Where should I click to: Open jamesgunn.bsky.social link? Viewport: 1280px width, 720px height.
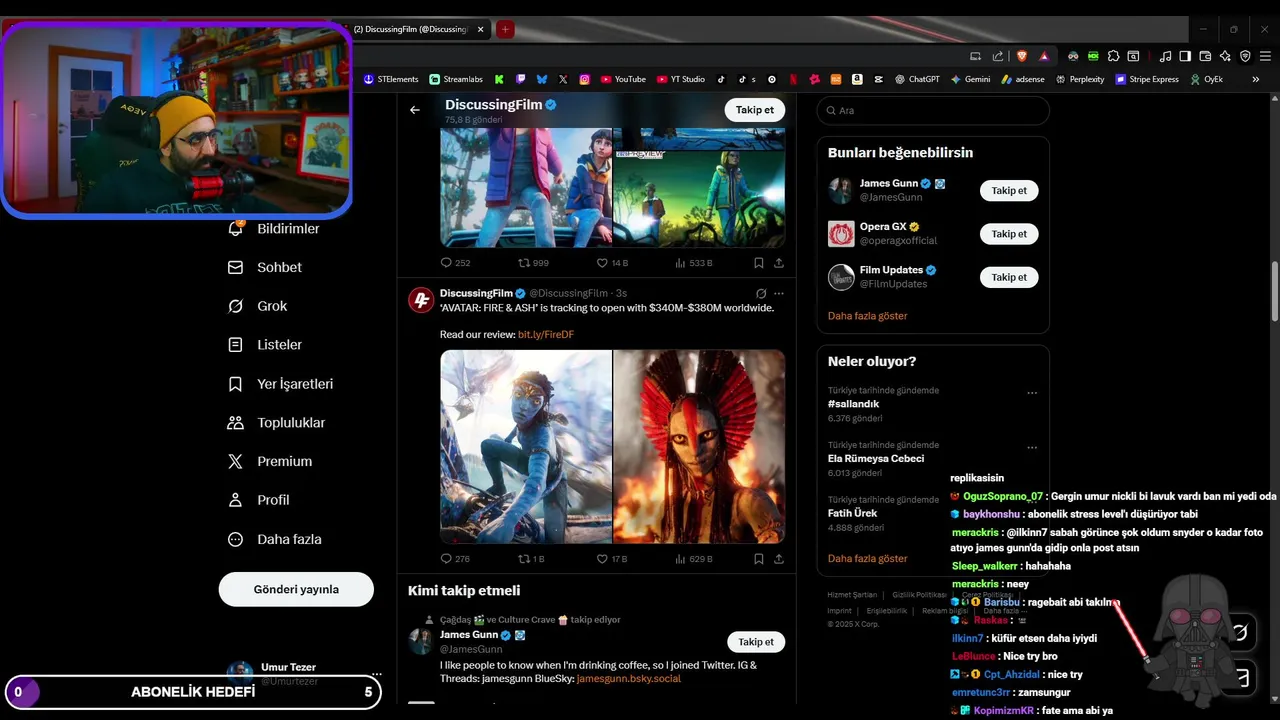coord(629,679)
